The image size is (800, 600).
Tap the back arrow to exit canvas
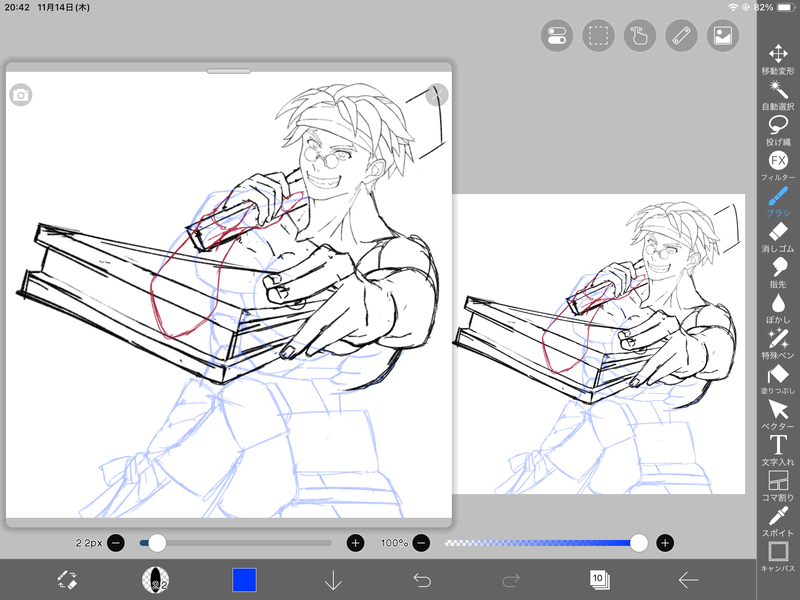point(688,580)
